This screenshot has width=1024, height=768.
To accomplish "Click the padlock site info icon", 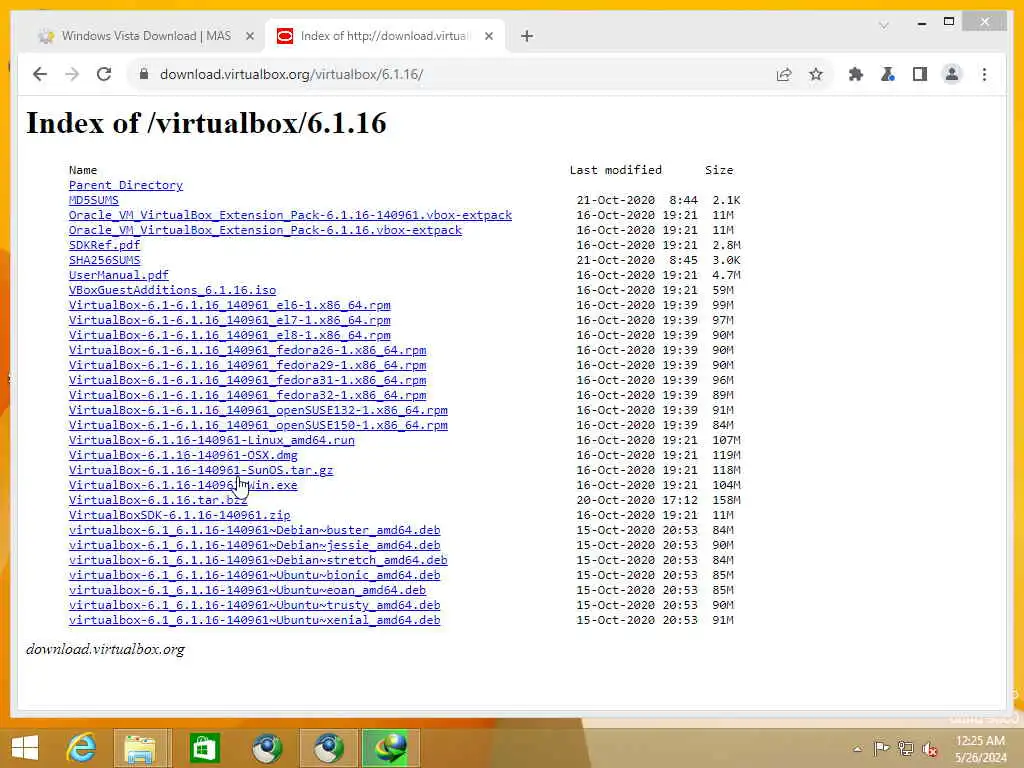I will click(x=144, y=74).
